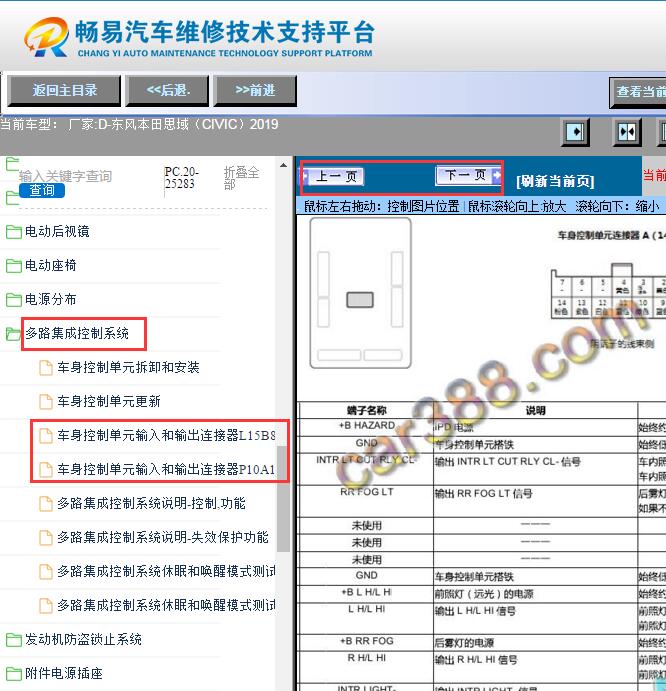Image resolution: width=666 pixels, height=691 pixels.
Task: Click the 说明 column header
Action: click(x=536, y=410)
